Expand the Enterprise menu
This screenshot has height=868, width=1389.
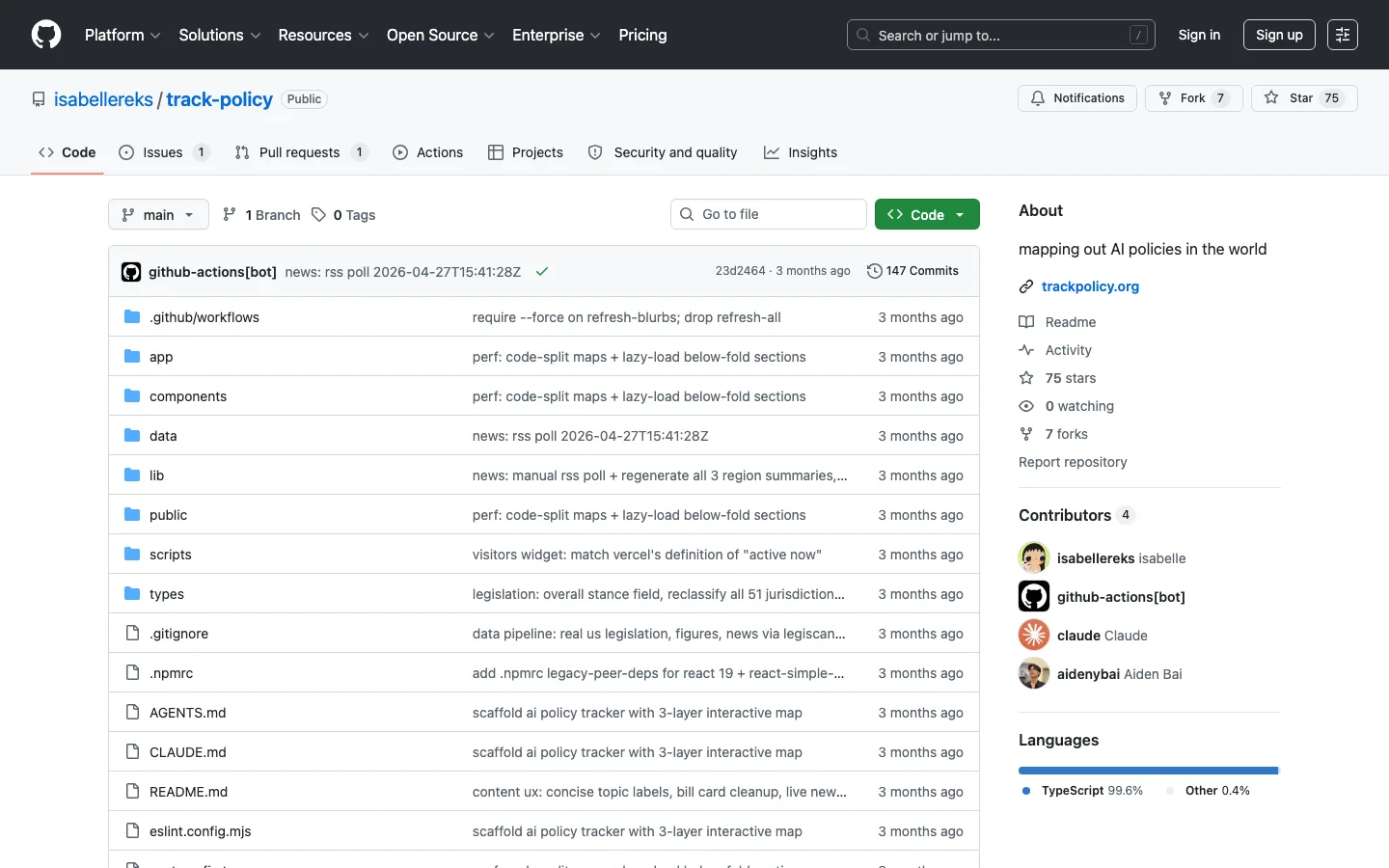556,35
